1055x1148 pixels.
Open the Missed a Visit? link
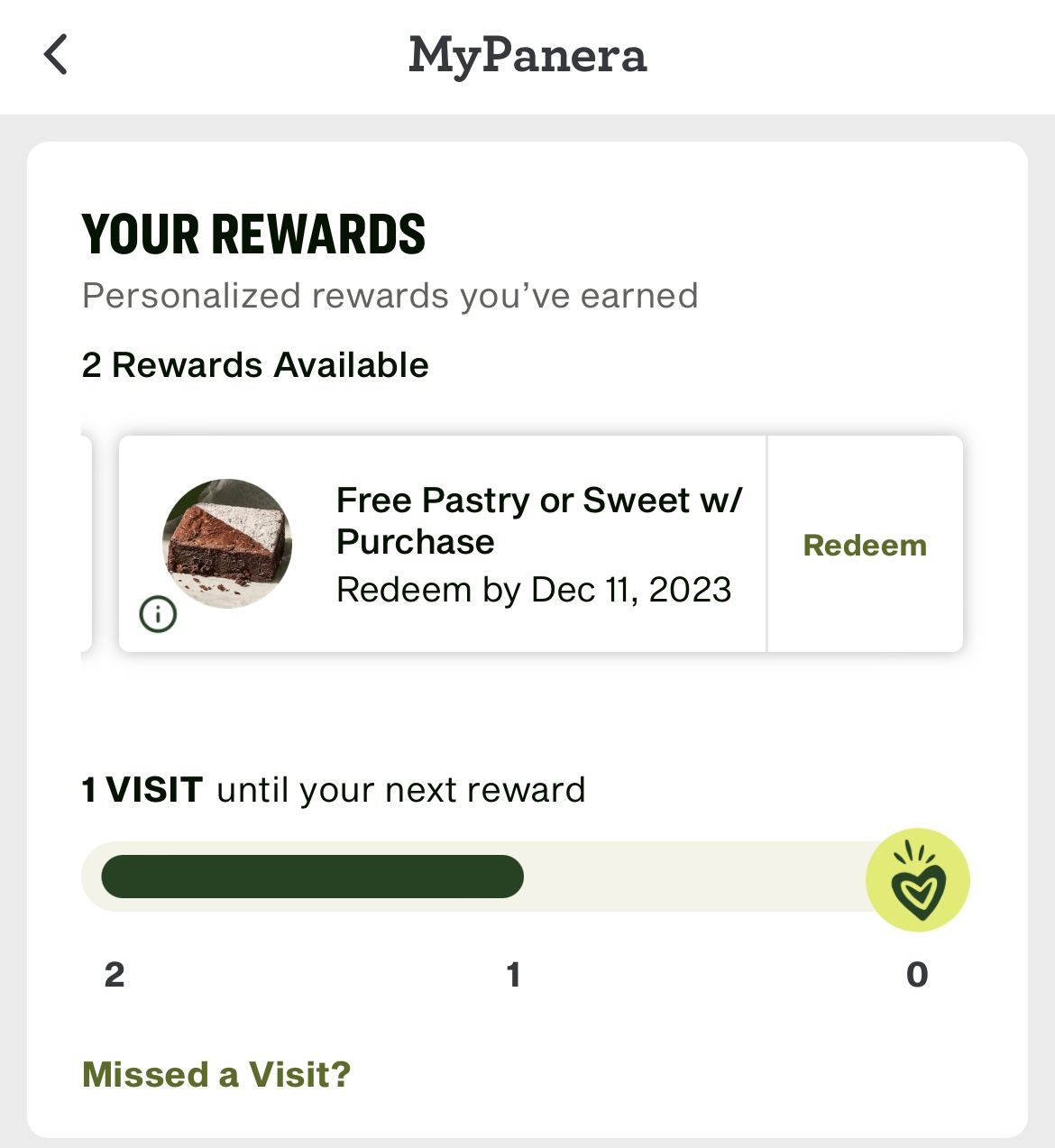[x=216, y=1074]
